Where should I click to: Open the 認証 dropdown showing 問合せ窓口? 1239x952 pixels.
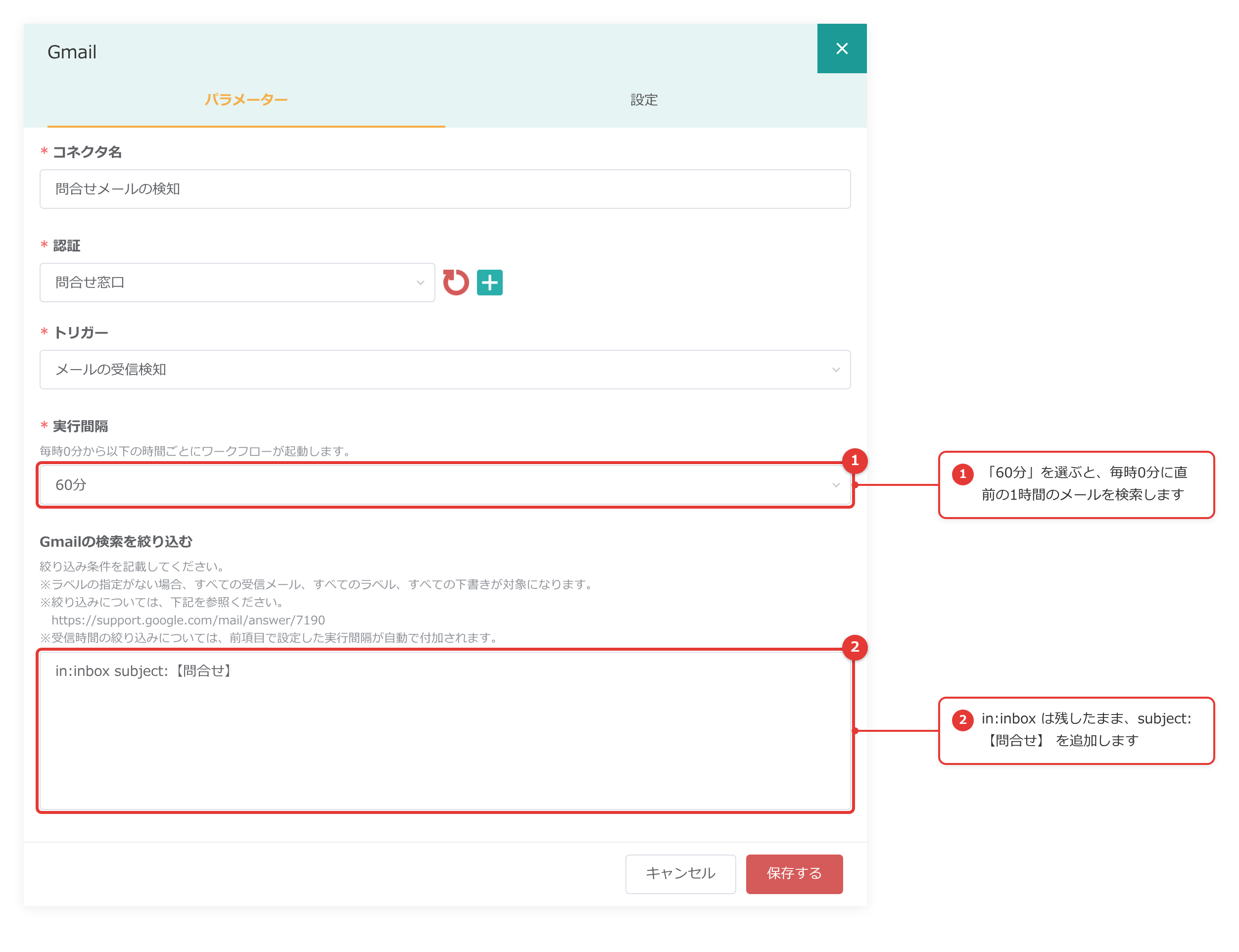click(238, 282)
